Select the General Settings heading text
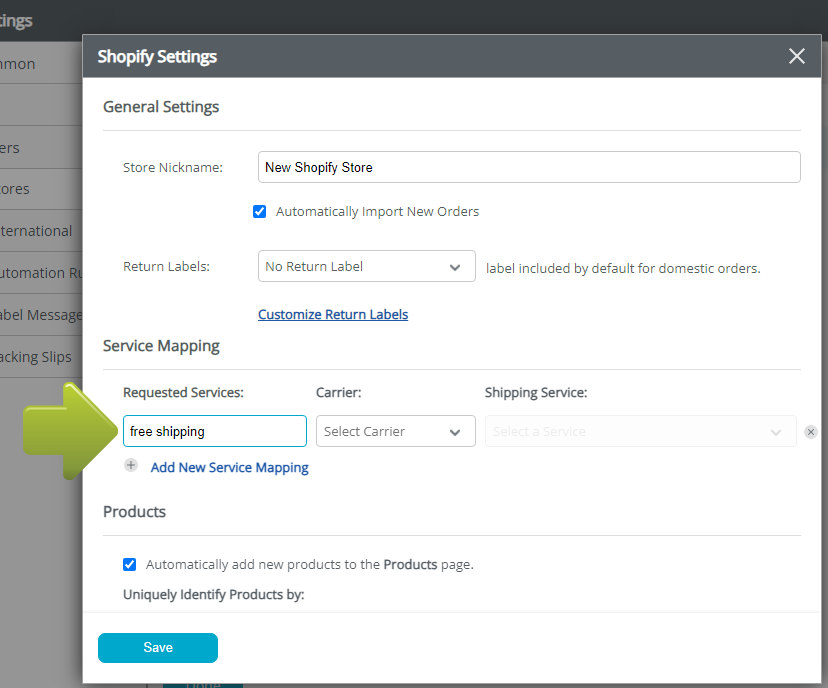Image resolution: width=828 pixels, height=688 pixels. point(161,107)
